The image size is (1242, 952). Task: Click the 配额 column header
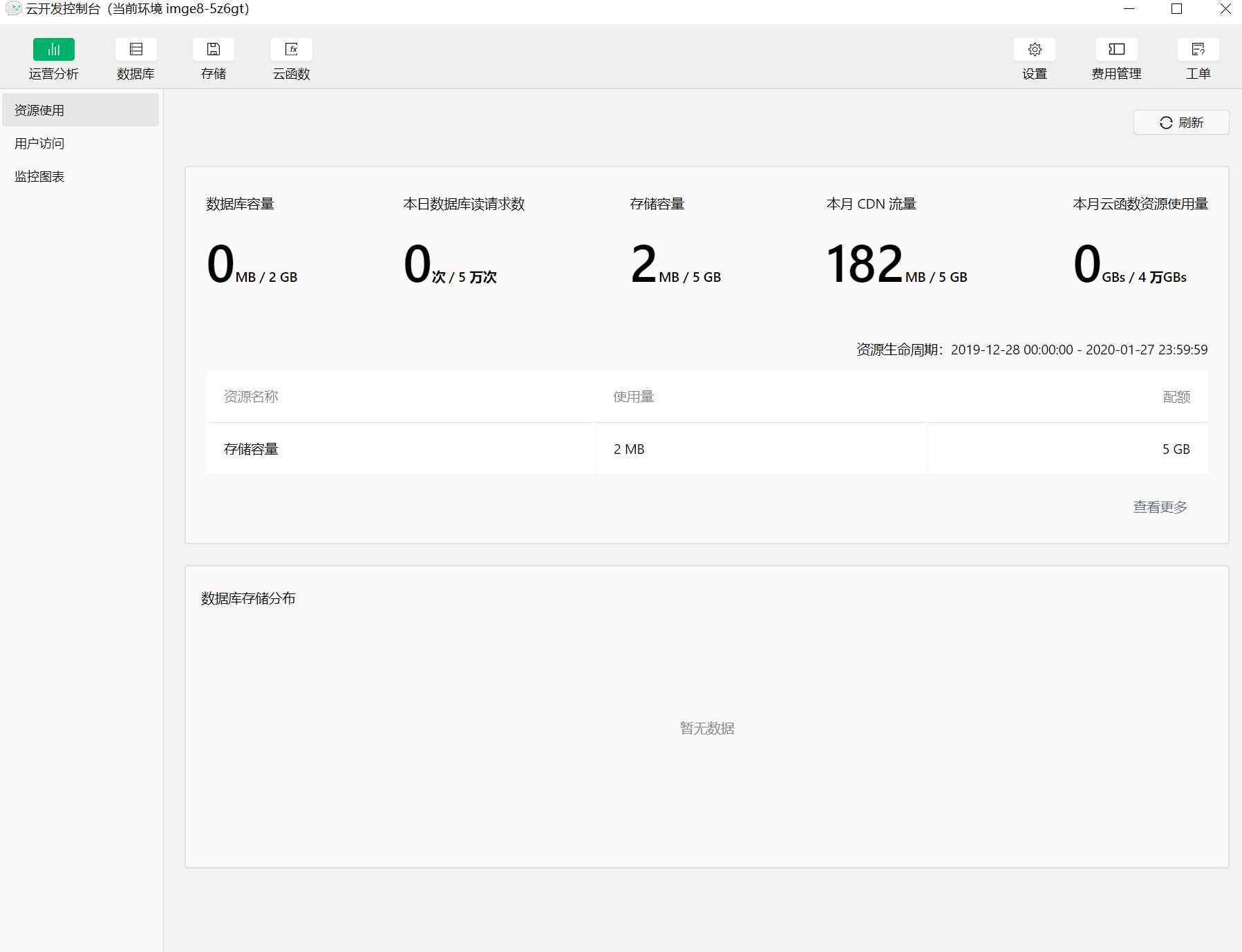[x=1176, y=397]
